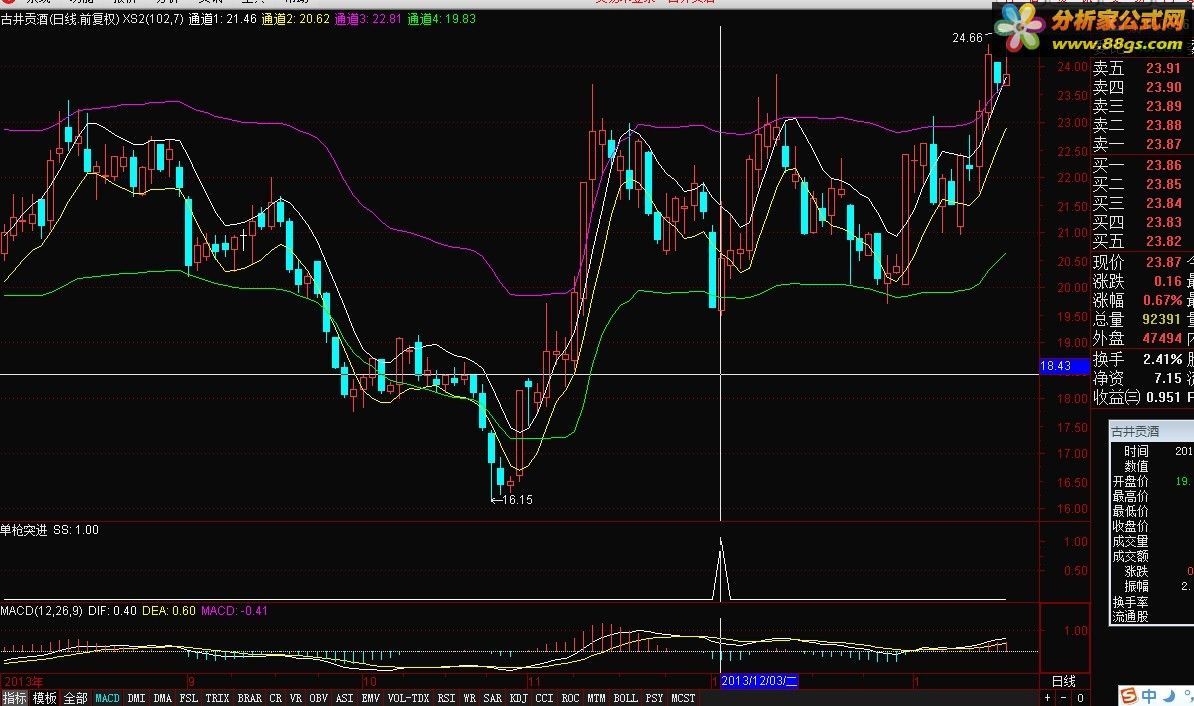
Task: Select the ROC indicator tab
Action: tap(570, 698)
